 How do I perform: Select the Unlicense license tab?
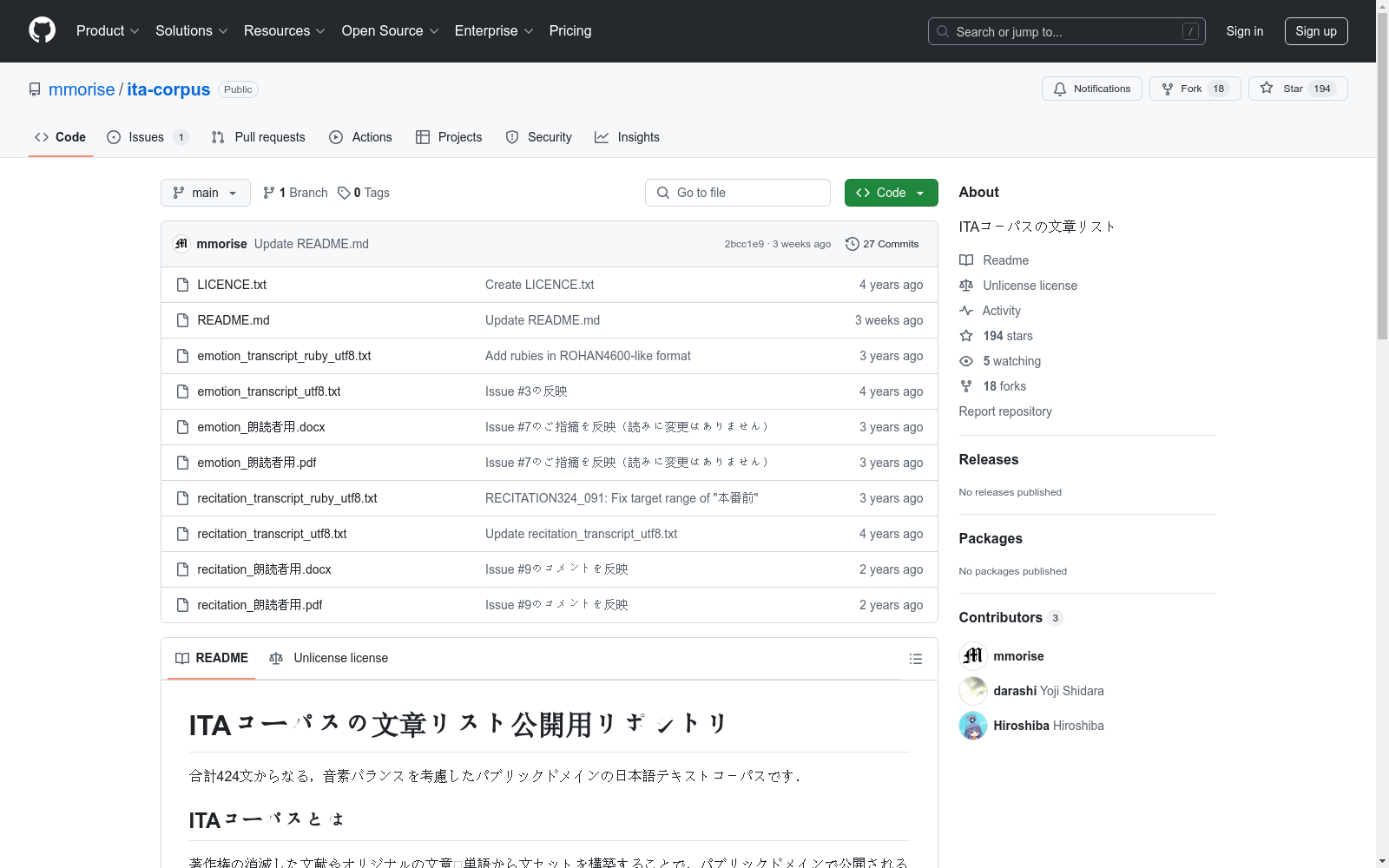tap(329, 658)
